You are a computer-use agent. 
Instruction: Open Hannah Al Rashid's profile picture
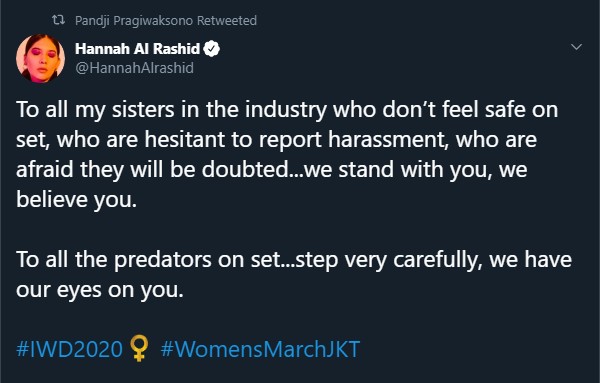[x=40, y=59]
